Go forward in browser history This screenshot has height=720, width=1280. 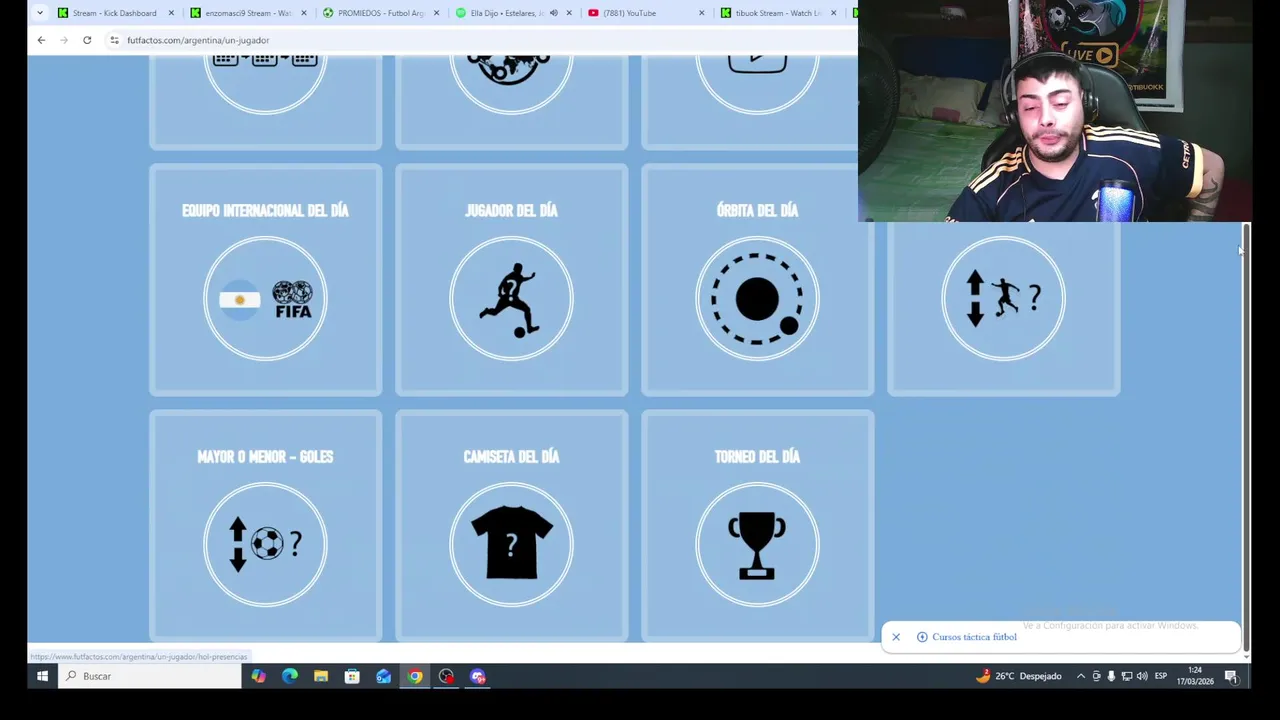pos(64,40)
